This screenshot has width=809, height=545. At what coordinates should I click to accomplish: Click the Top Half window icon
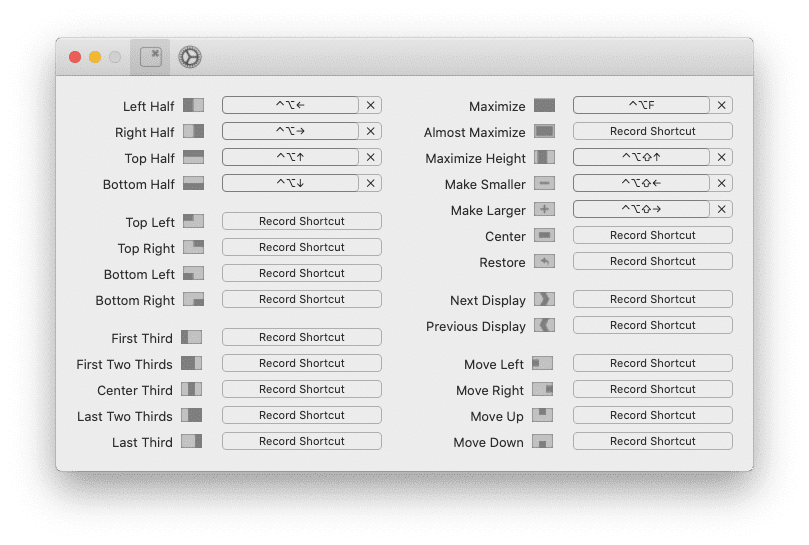(x=193, y=157)
